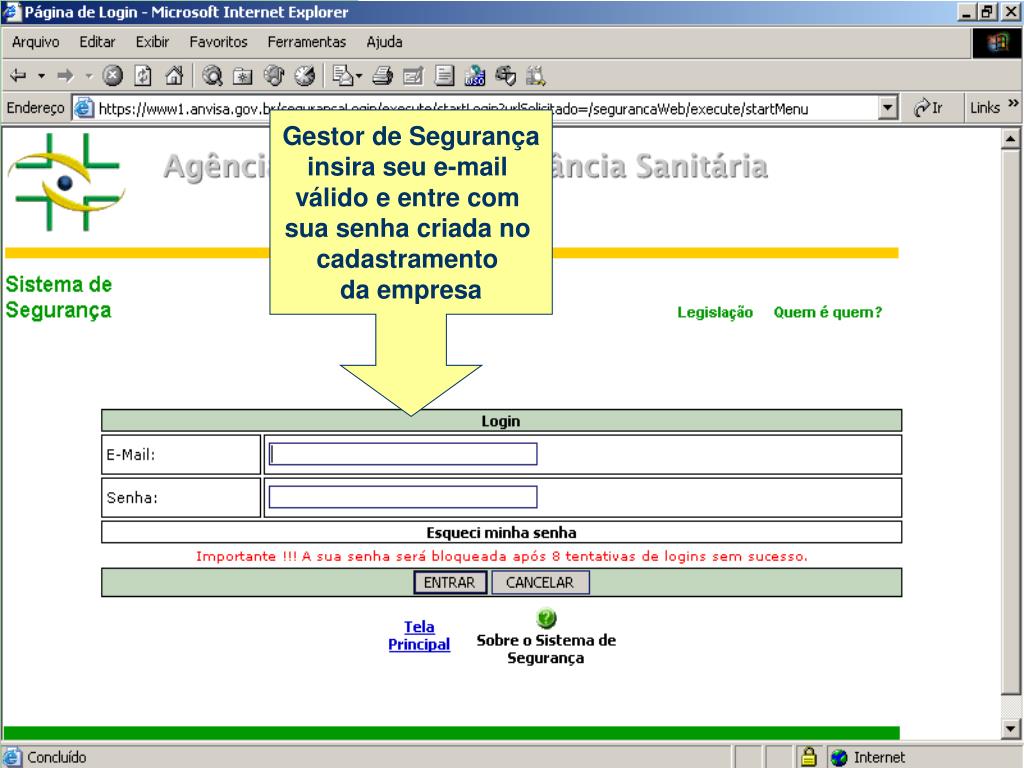Image resolution: width=1024 pixels, height=768 pixels.
Task: Click the Forward navigation arrow
Action: (x=65, y=76)
